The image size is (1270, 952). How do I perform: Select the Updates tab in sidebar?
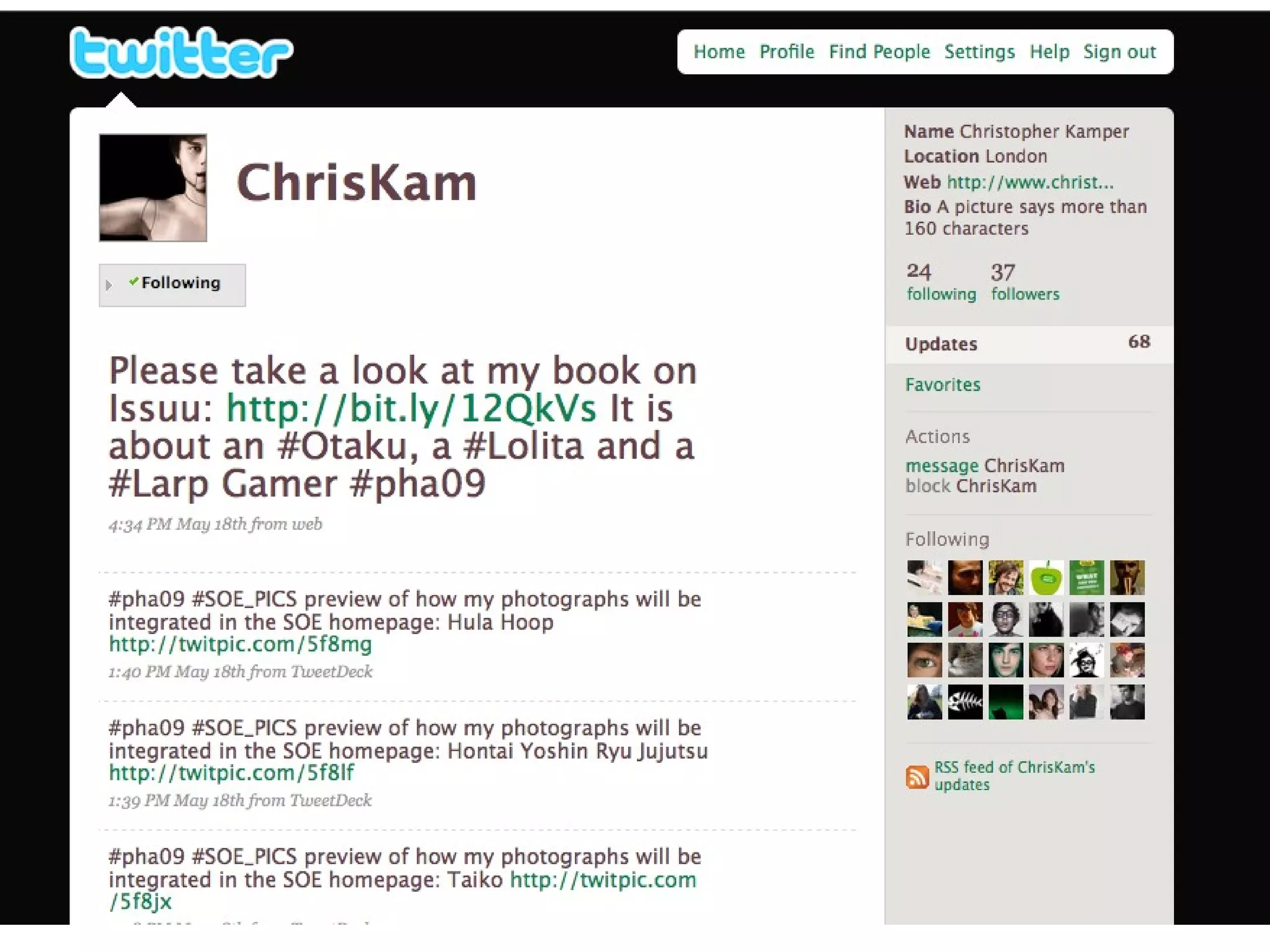tap(1029, 344)
